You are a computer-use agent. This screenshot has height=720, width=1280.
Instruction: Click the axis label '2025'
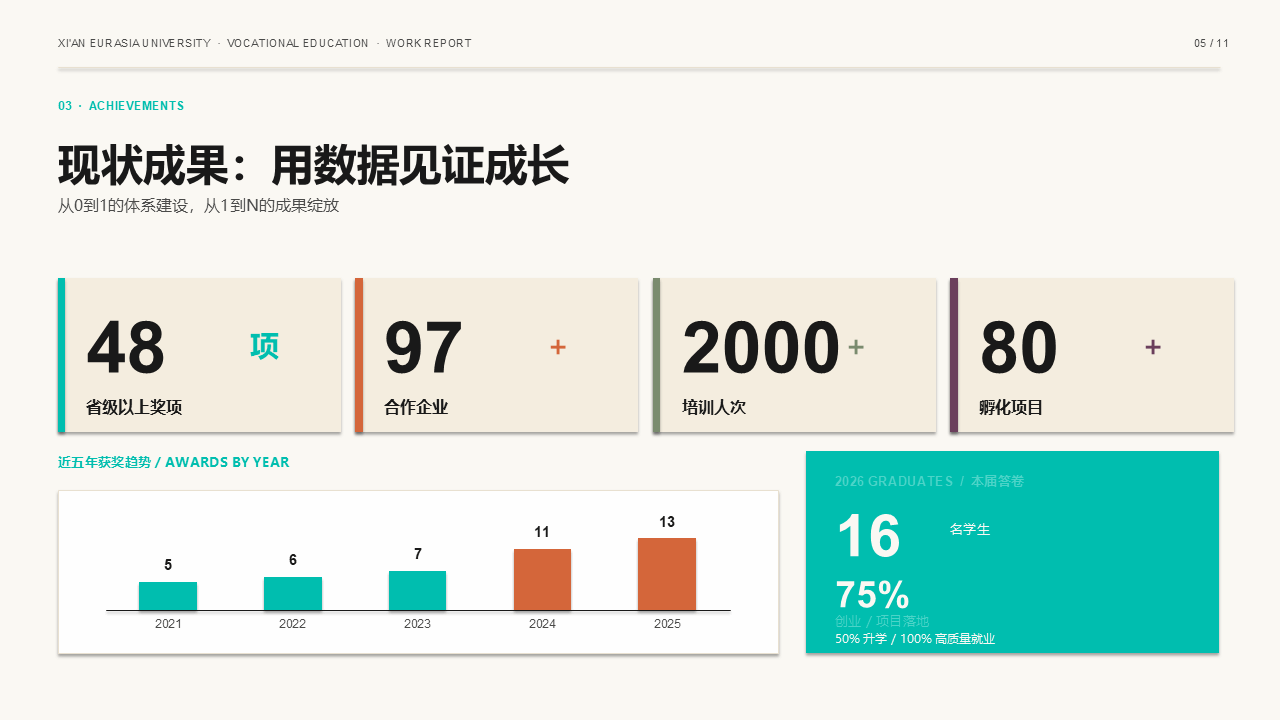coord(667,624)
